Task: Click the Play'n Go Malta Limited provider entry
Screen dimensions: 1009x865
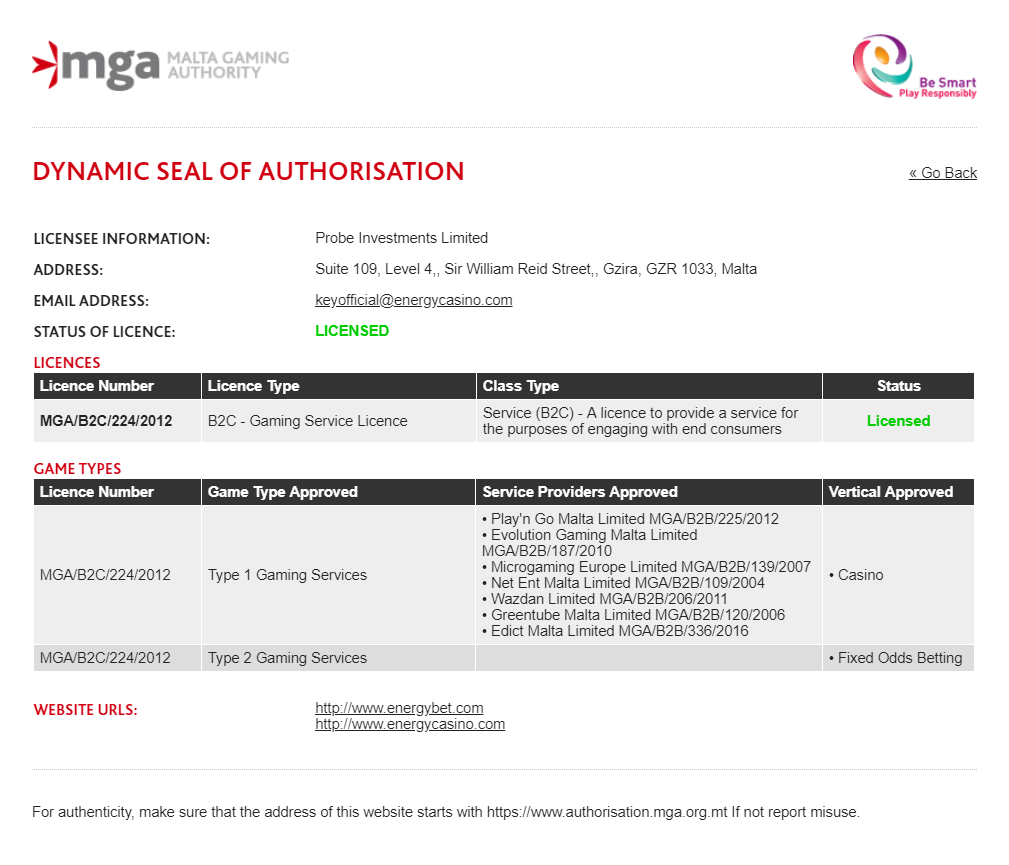Action: 631,519
